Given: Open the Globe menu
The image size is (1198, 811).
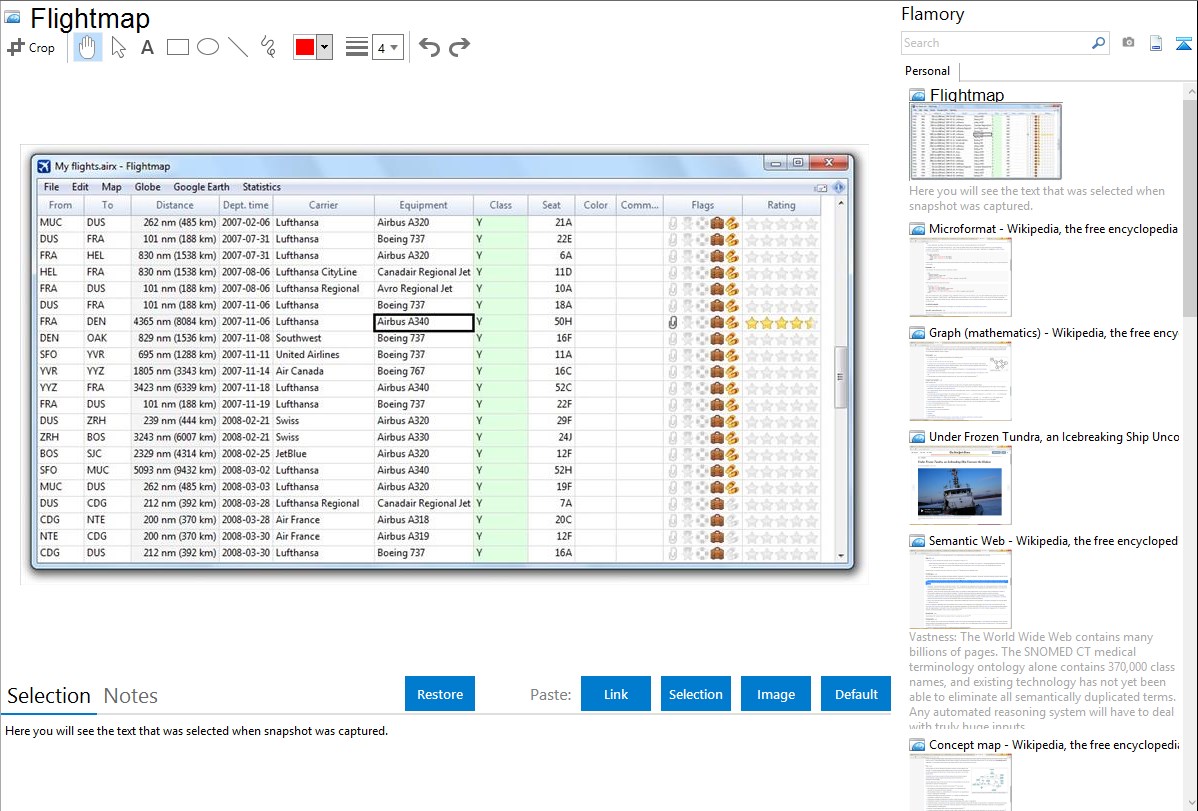Looking at the screenshot, I should [x=147, y=187].
